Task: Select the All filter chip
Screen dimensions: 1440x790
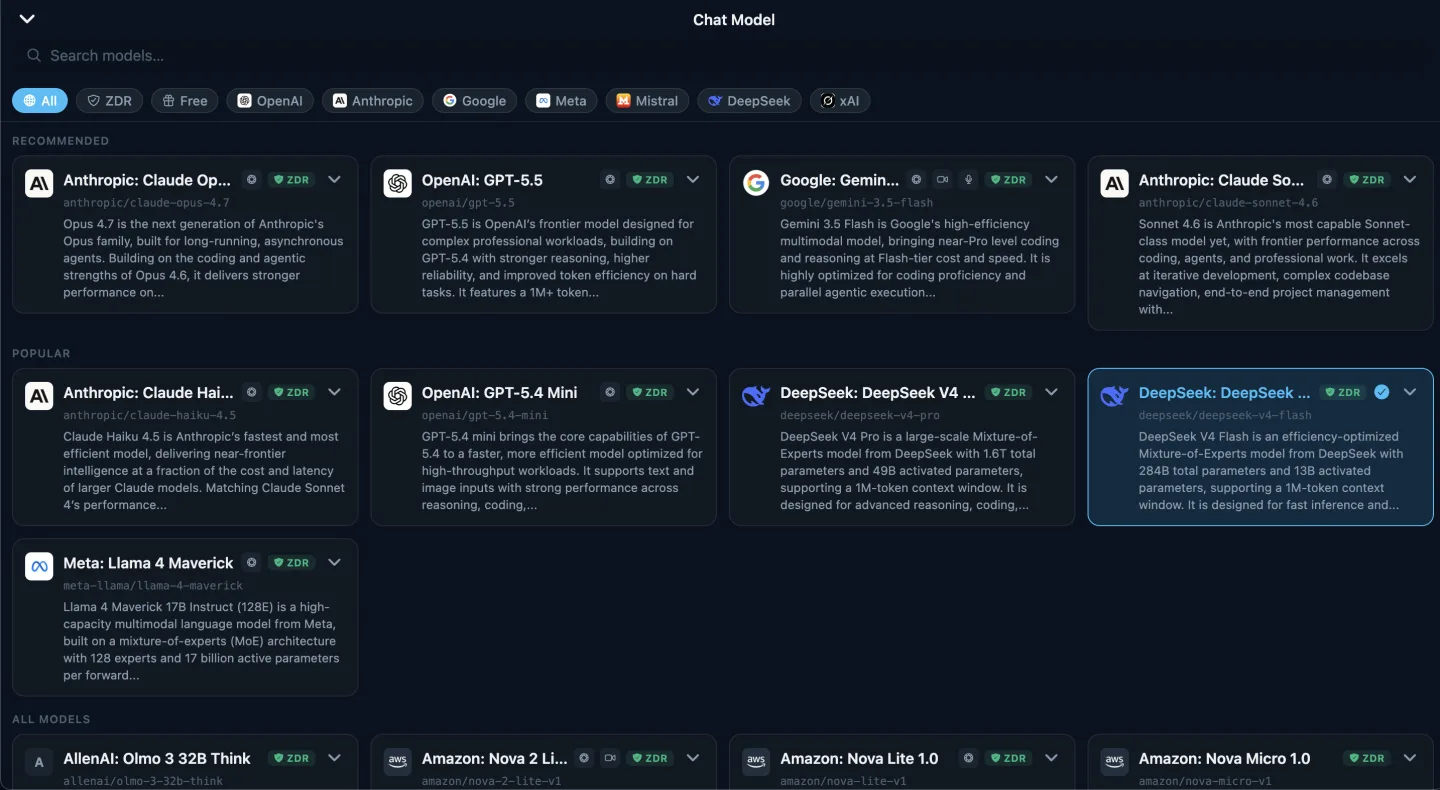Action: (40, 100)
